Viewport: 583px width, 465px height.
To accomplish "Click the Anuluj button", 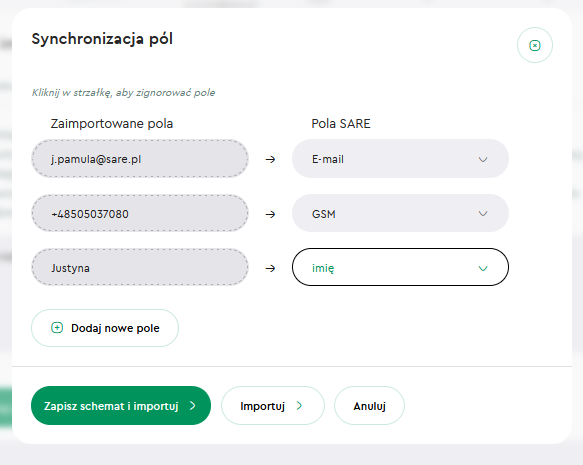I will tap(369, 406).
